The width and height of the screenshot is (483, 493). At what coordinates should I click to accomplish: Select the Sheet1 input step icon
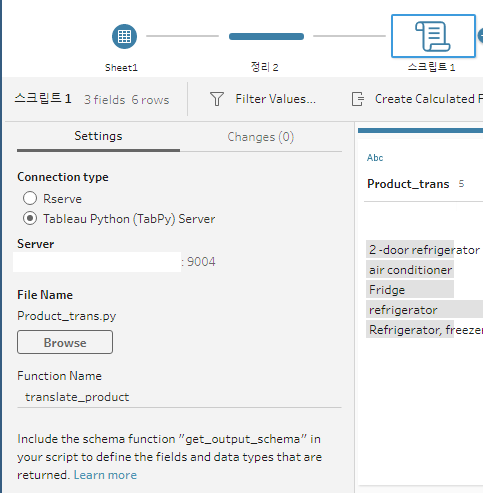point(124,36)
